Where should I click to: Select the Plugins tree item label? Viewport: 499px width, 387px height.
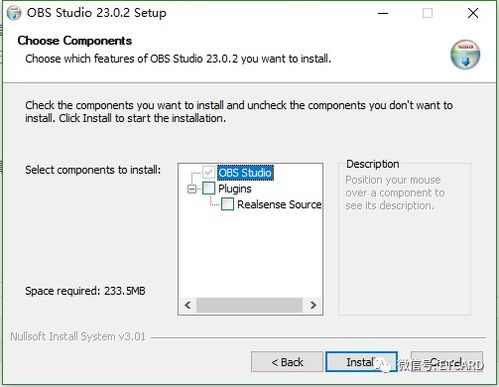tap(235, 189)
